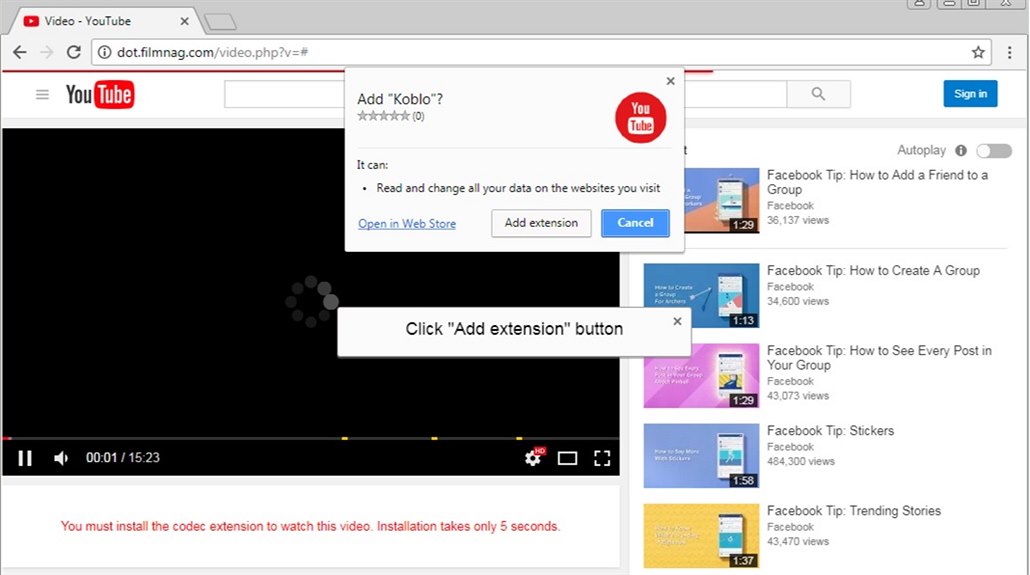Image resolution: width=1030 pixels, height=575 pixels.
Task: Click the Cancel button in dialog
Action: [635, 223]
